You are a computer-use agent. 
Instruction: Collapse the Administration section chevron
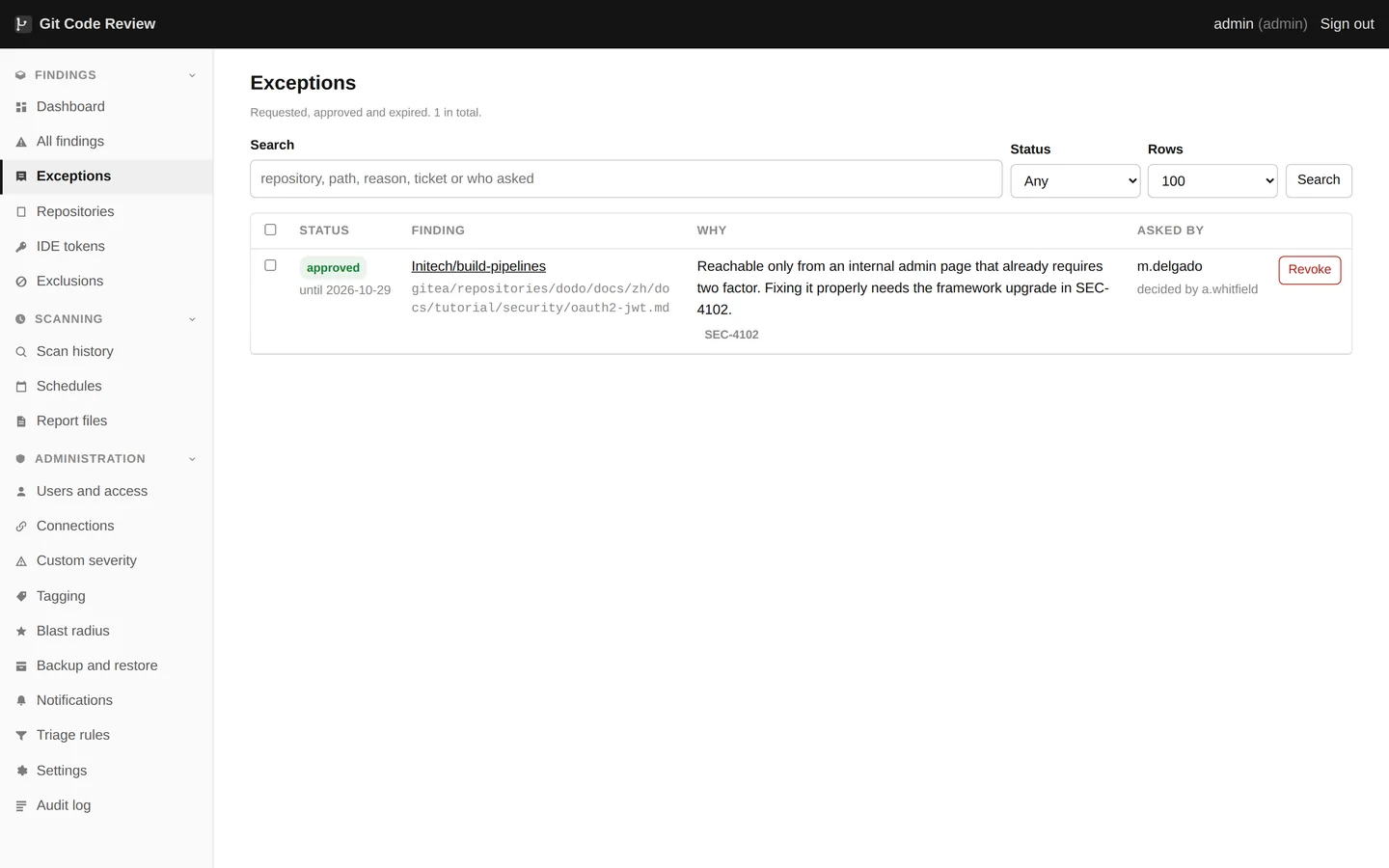pyautogui.click(x=192, y=459)
